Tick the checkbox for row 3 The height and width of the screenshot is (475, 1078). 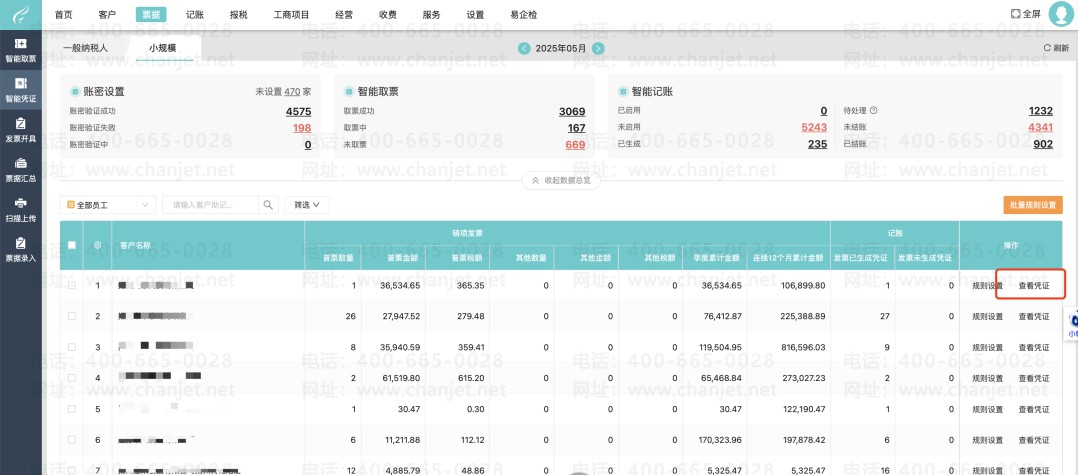(x=72, y=347)
